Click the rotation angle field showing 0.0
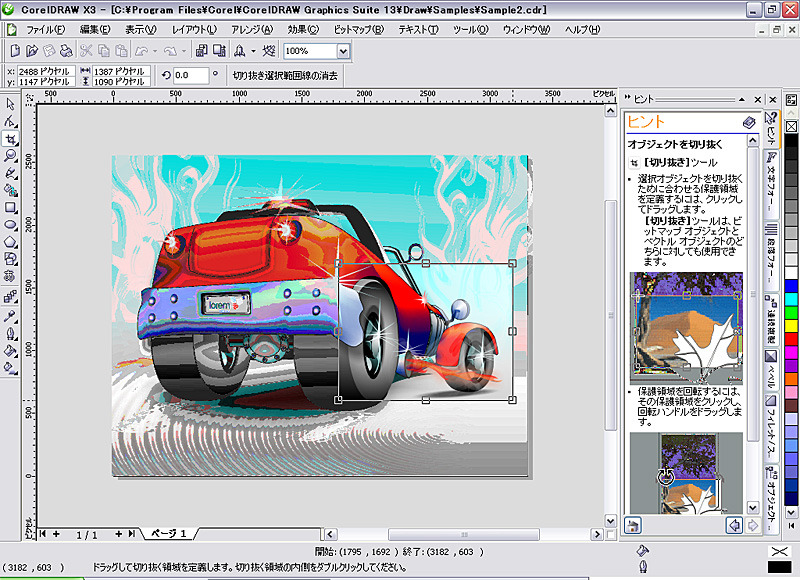Viewport: 800px width, 580px height. pos(191,75)
